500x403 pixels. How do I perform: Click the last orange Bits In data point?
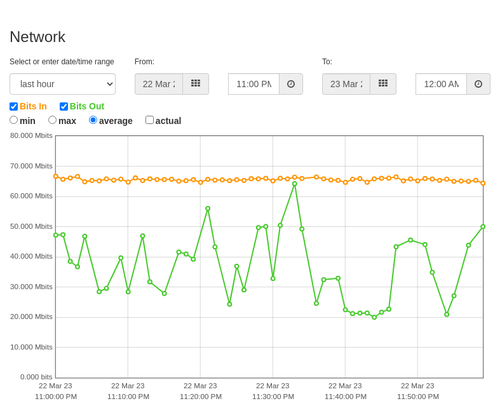[x=483, y=183]
